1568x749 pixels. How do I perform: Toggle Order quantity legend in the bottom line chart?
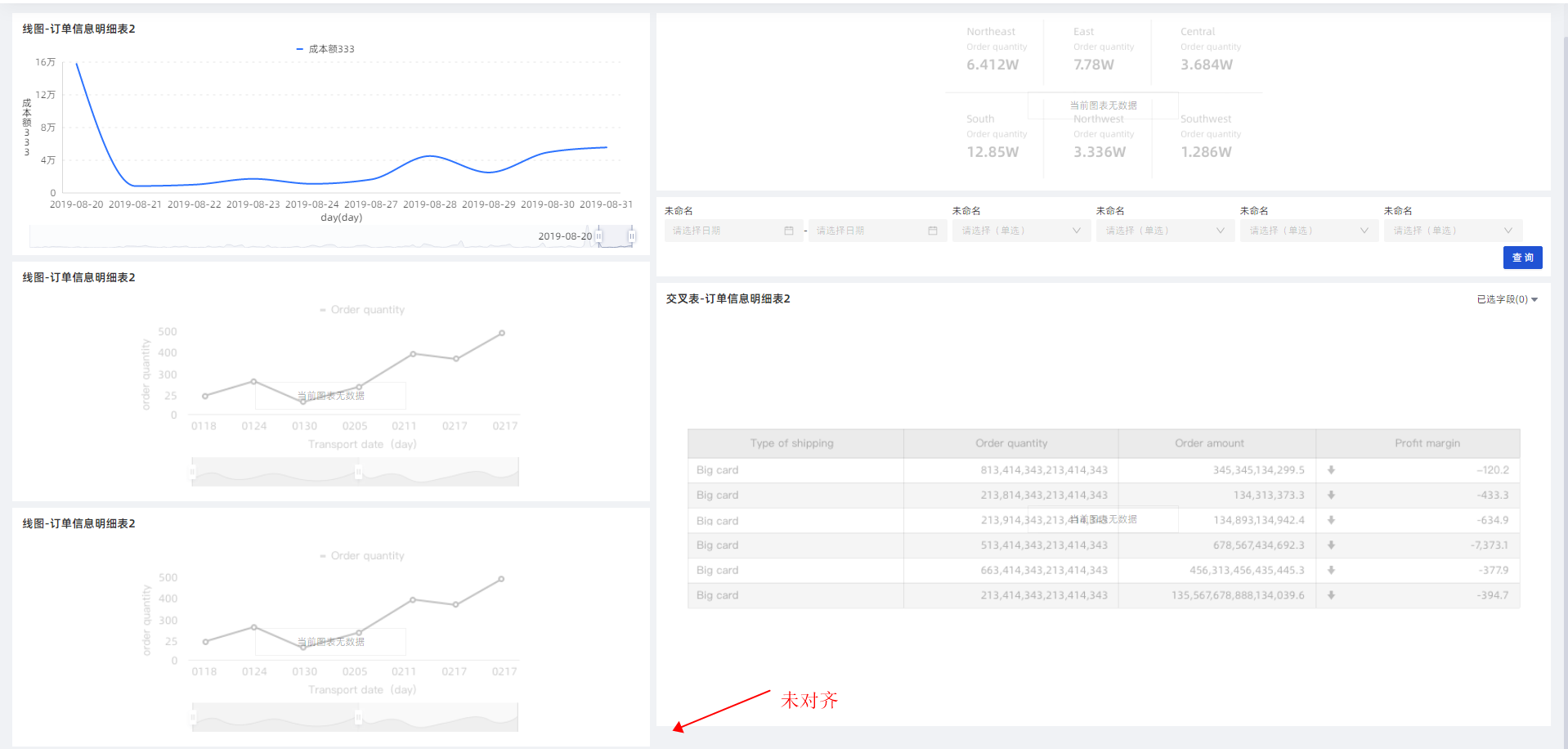362,556
